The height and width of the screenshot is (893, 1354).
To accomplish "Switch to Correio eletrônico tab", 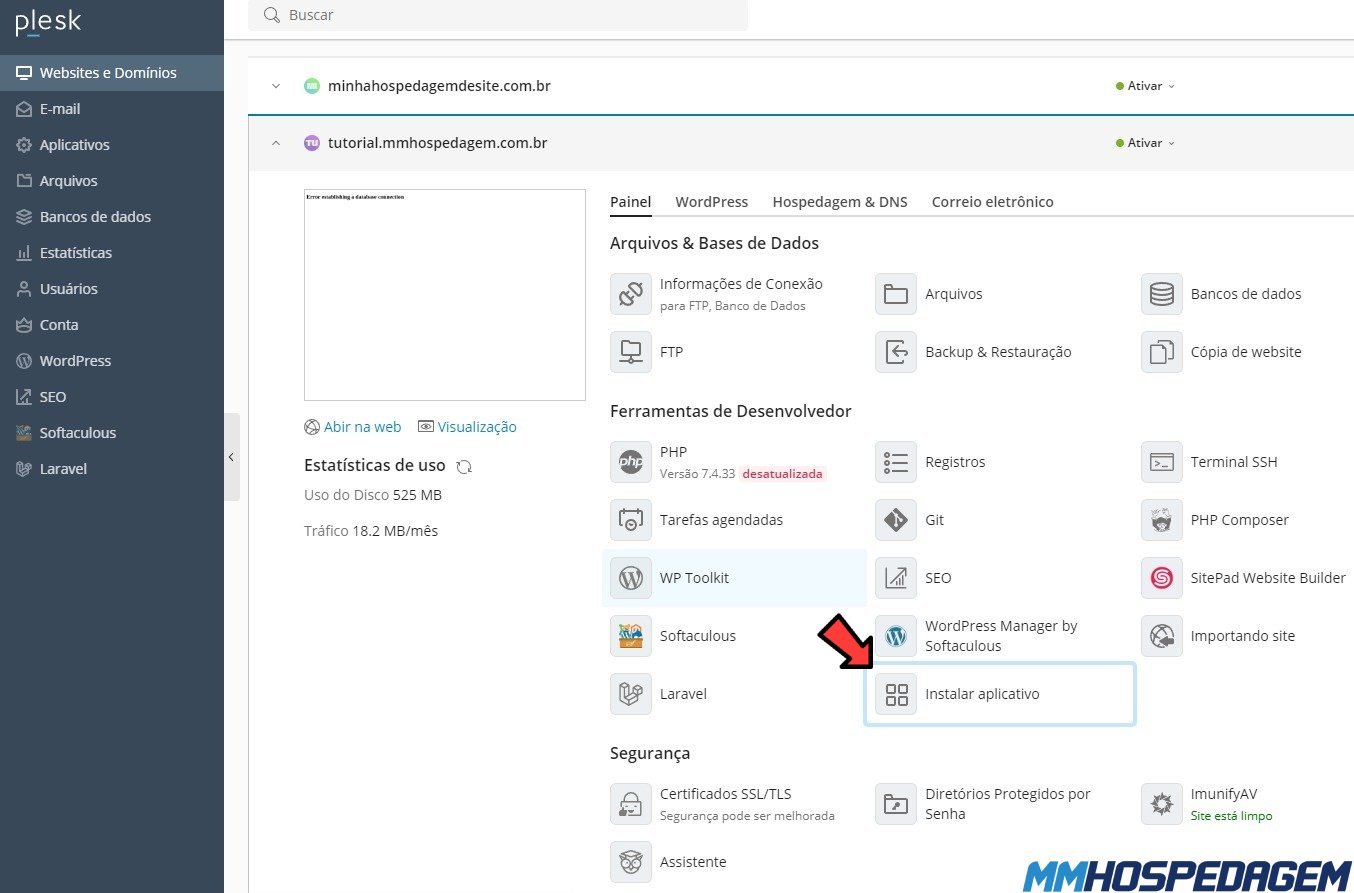I will pyautogui.click(x=993, y=202).
